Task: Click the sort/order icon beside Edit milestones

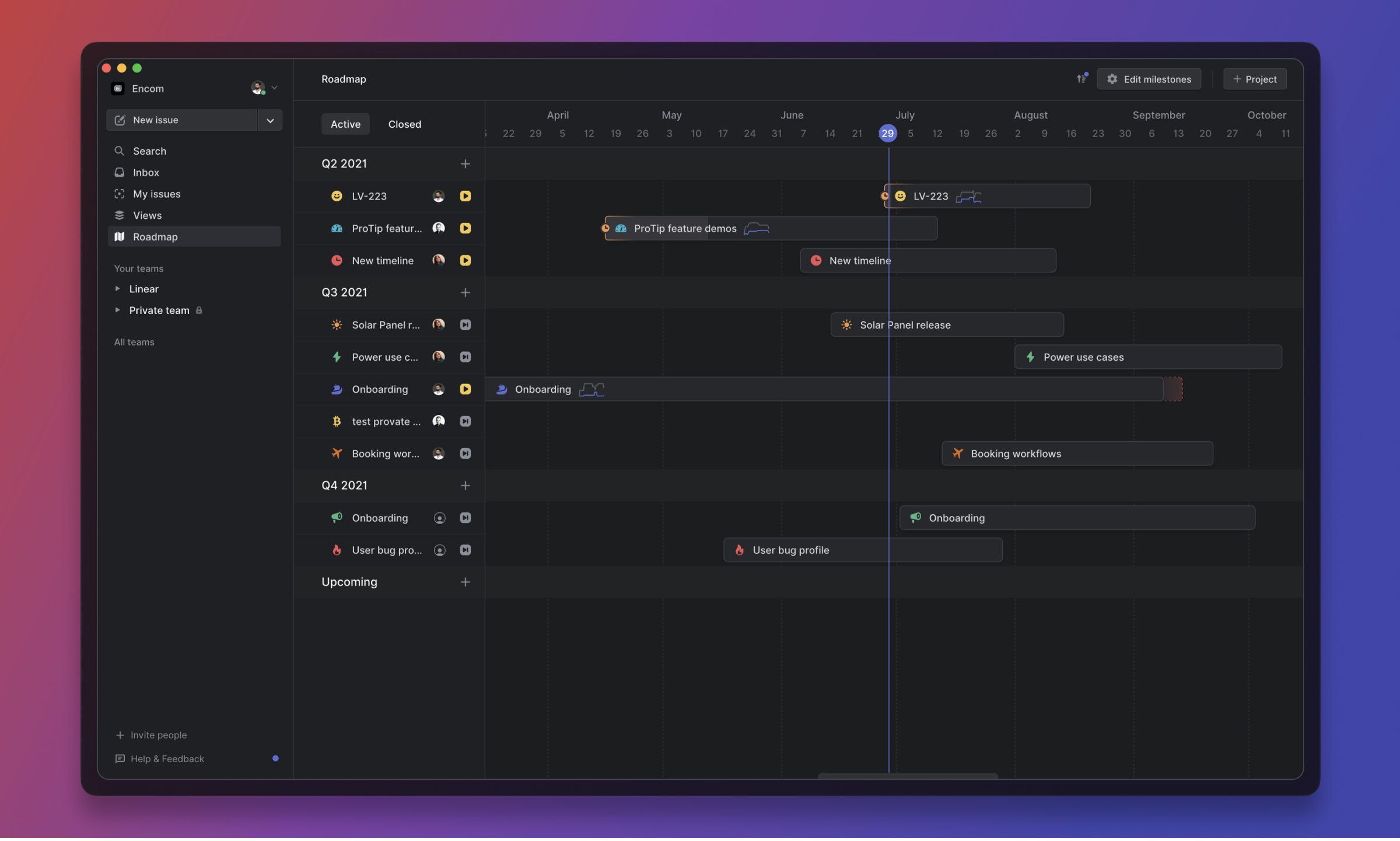Action: click(x=1081, y=79)
